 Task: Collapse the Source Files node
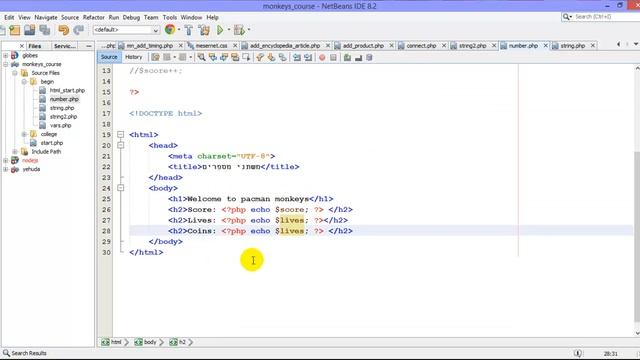15,73
